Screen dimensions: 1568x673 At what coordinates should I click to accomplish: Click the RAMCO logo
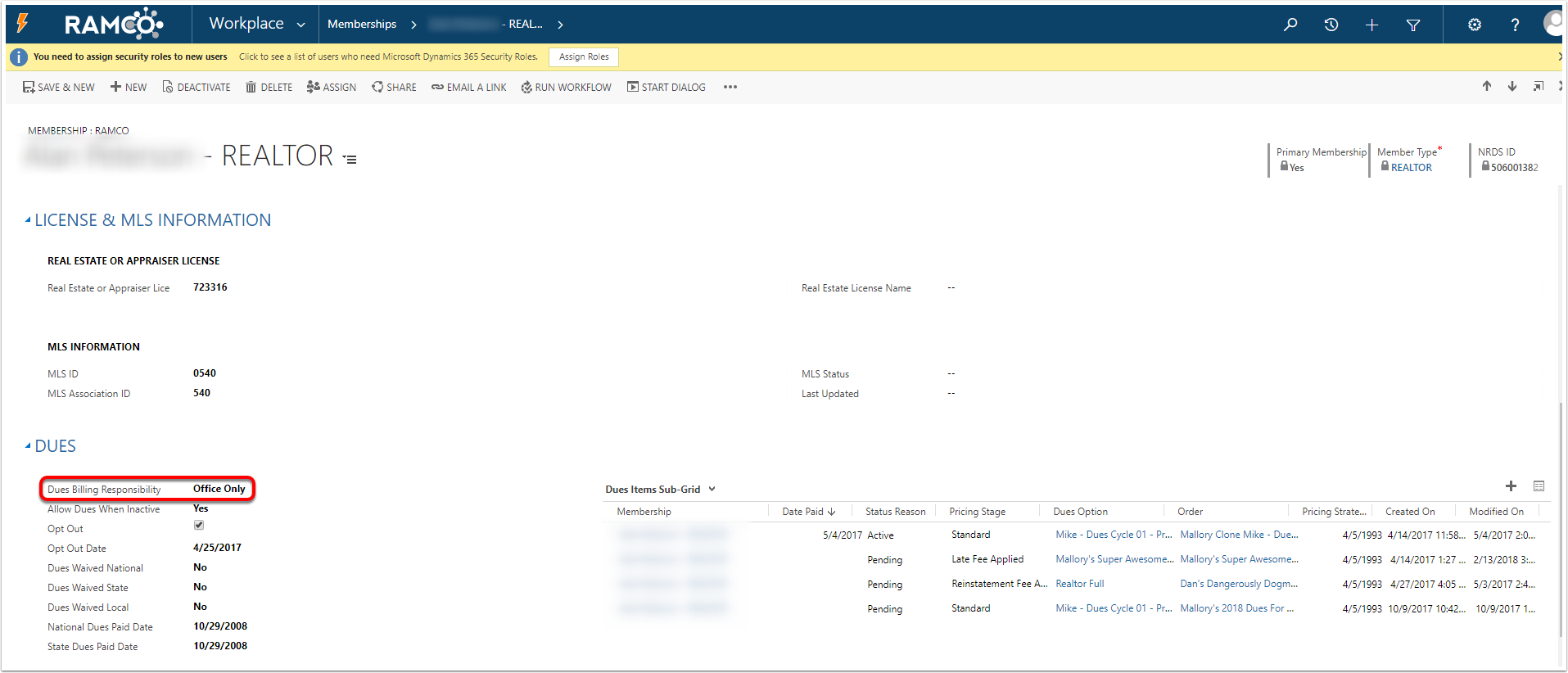point(114,24)
